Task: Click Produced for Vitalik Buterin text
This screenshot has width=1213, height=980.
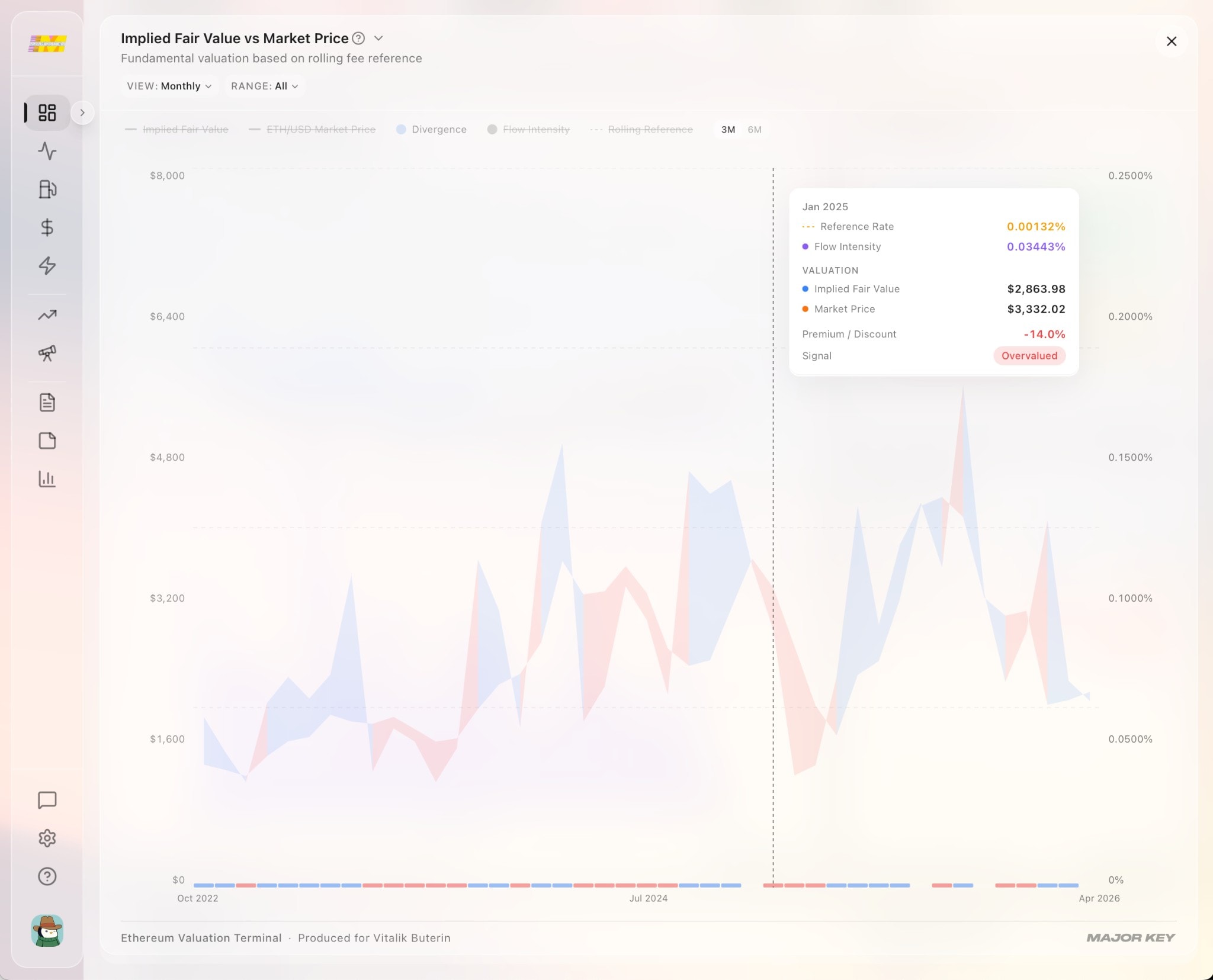Action: pyautogui.click(x=374, y=938)
